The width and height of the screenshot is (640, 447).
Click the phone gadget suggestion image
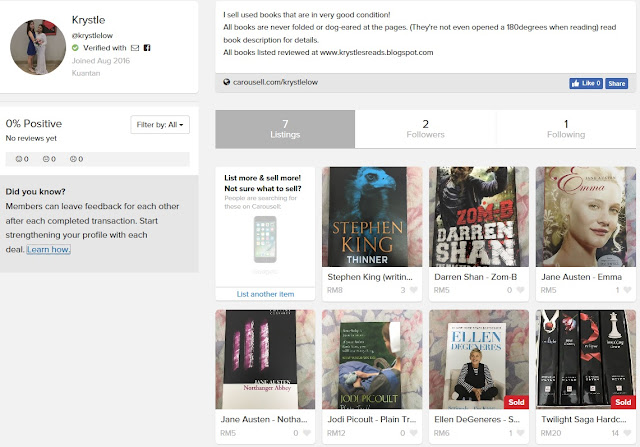pos(265,239)
